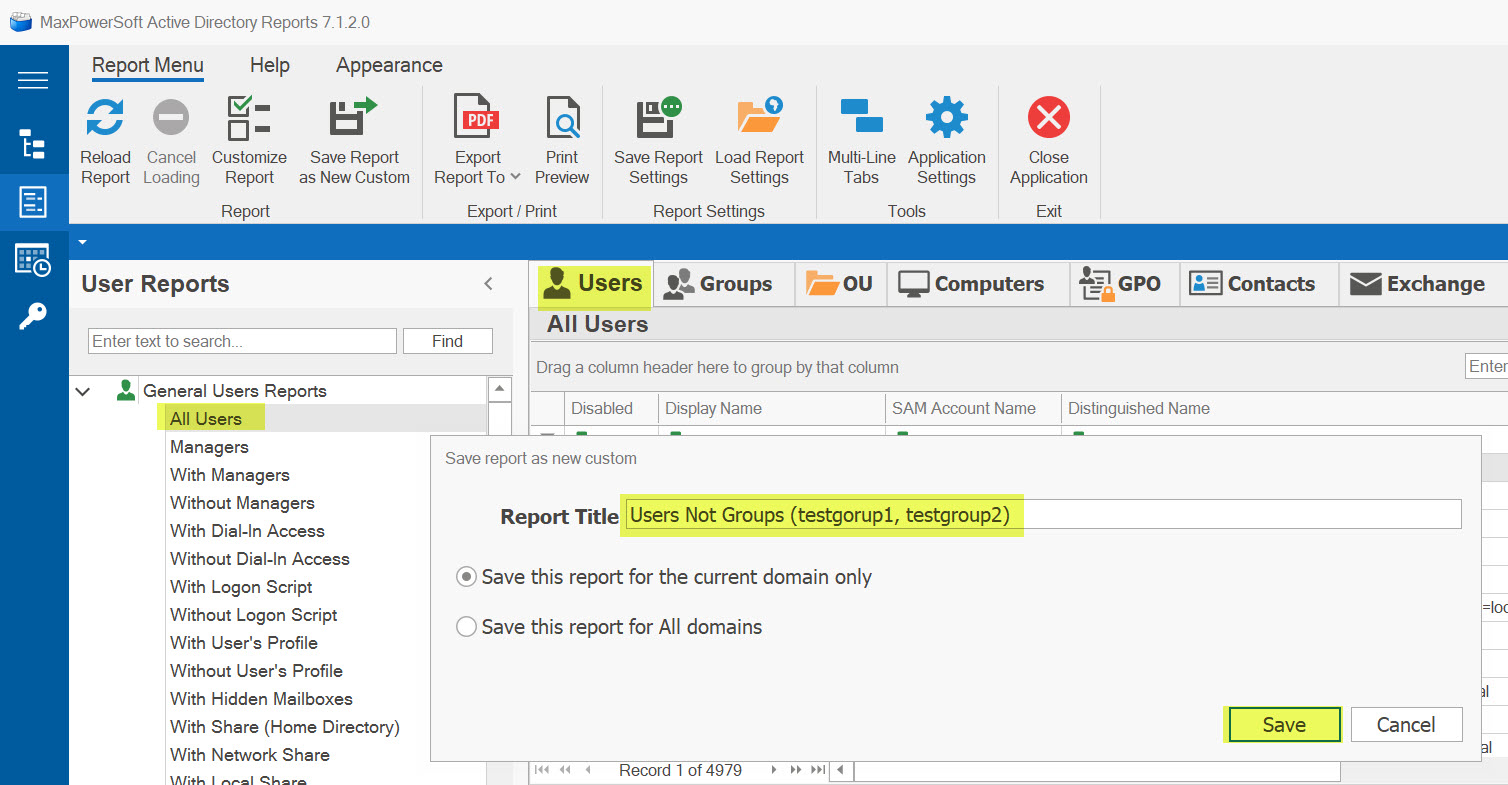Click the key icon in the sidebar

tap(33, 318)
